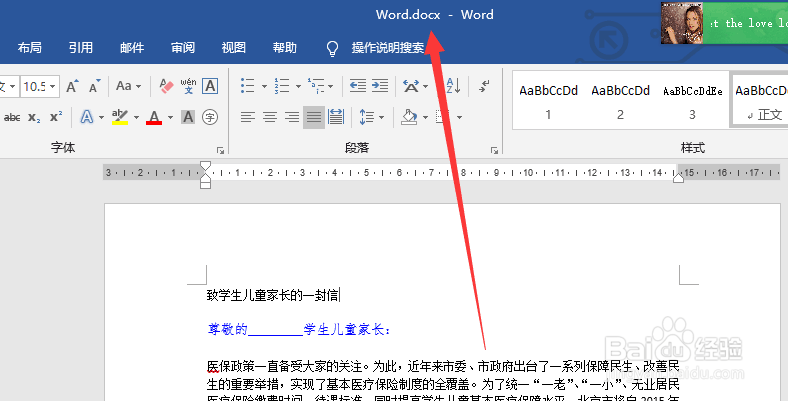Apply distributed alignment icon
Image resolution: width=788 pixels, height=401 pixels.
336,117
